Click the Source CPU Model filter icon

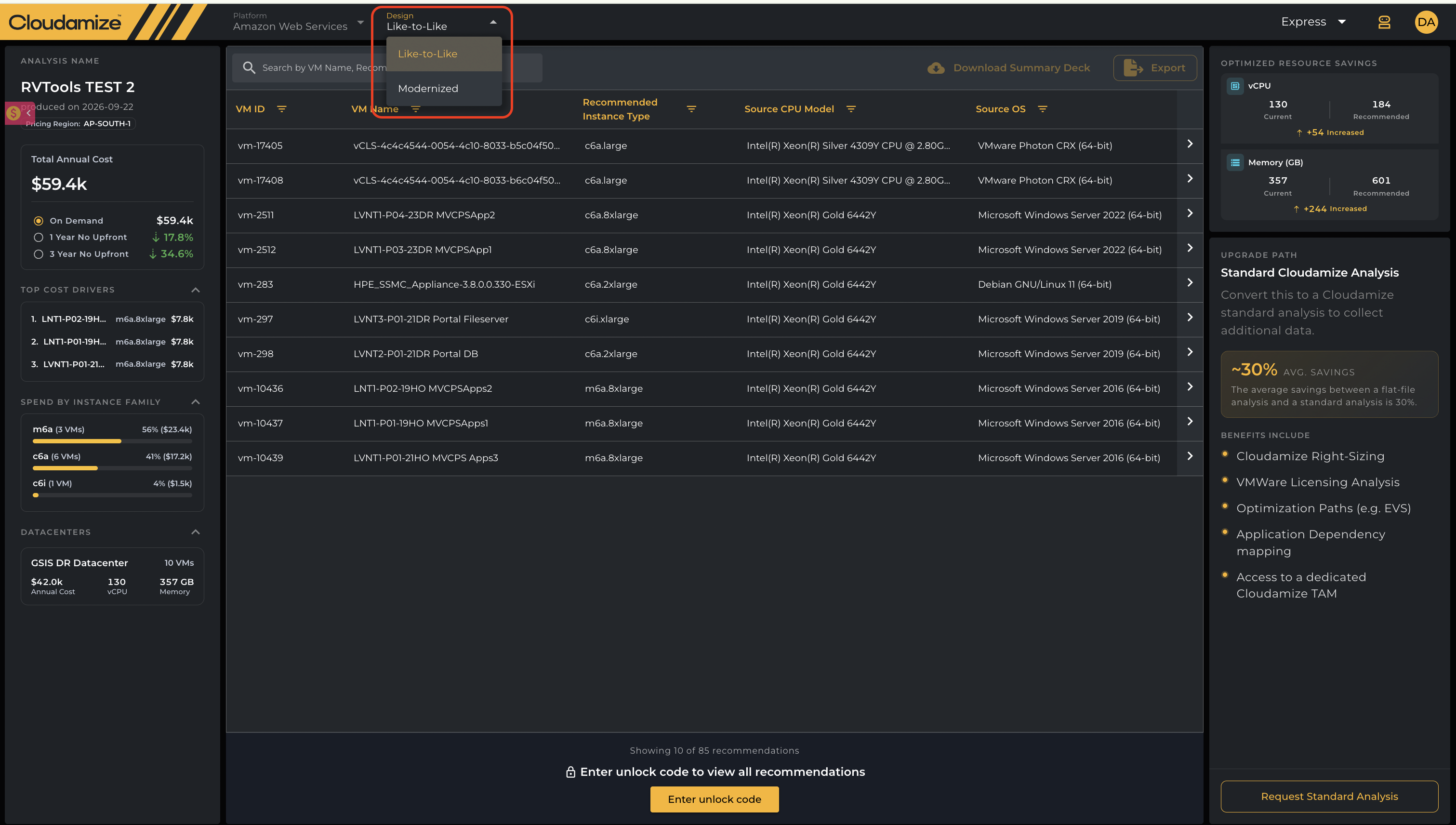point(851,109)
